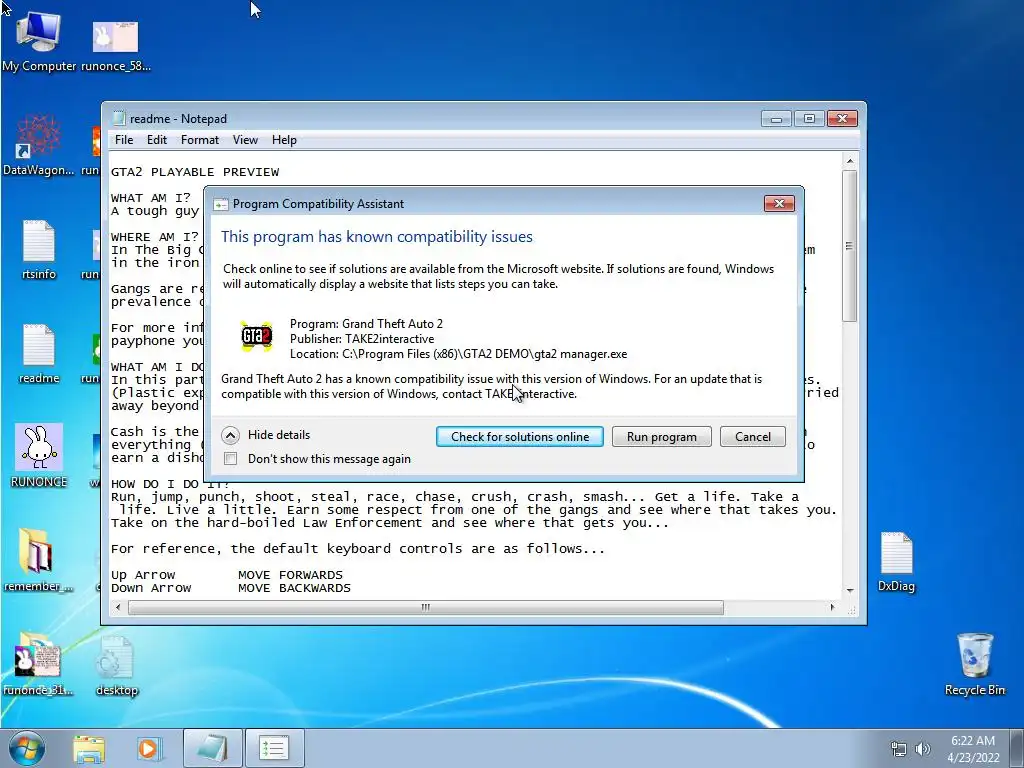The width and height of the screenshot is (1024, 768).
Task: Click the 'For reference, the default keyboard controls' line
Action: [x=358, y=549]
